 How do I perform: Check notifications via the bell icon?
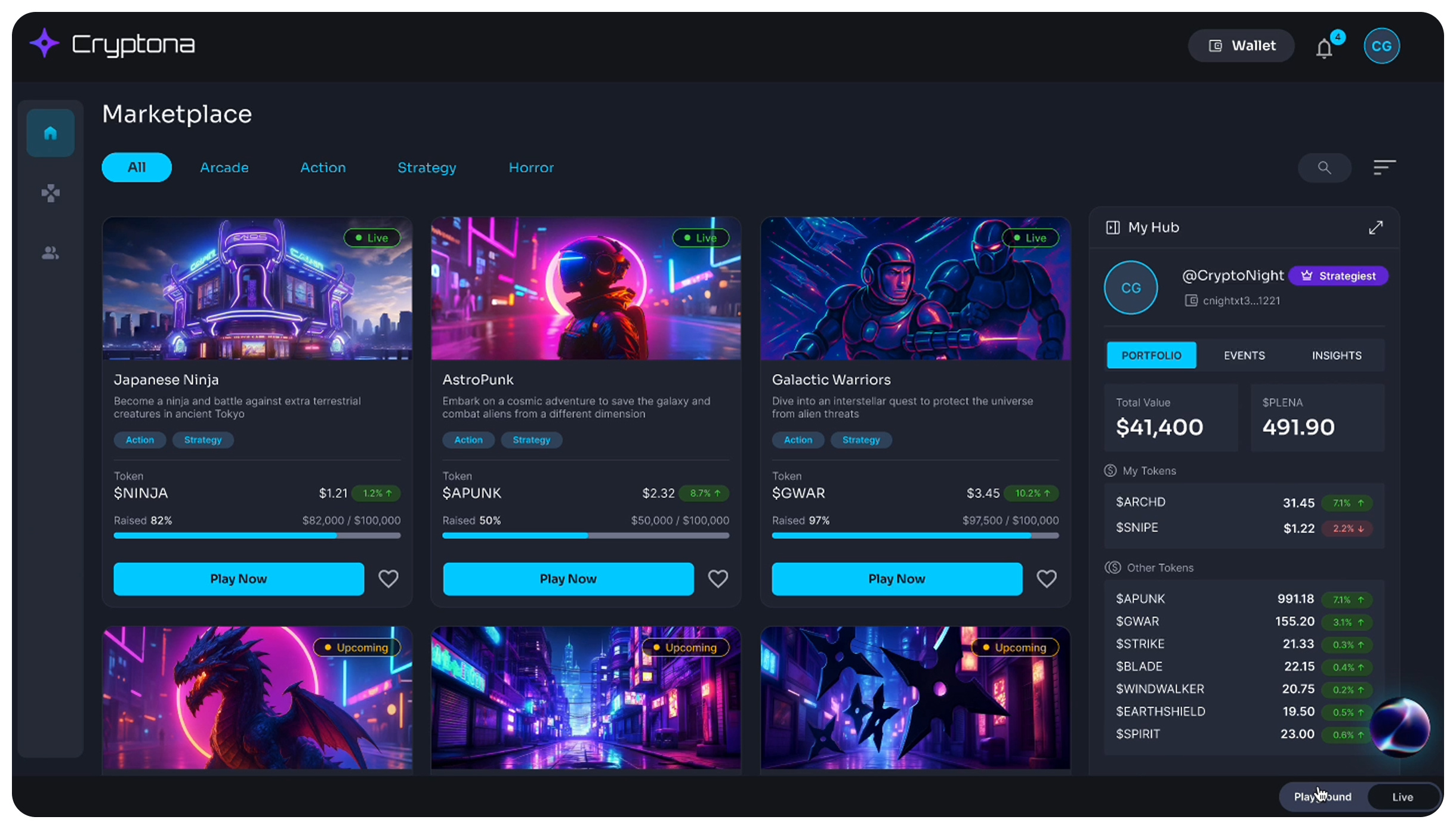click(1325, 47)
